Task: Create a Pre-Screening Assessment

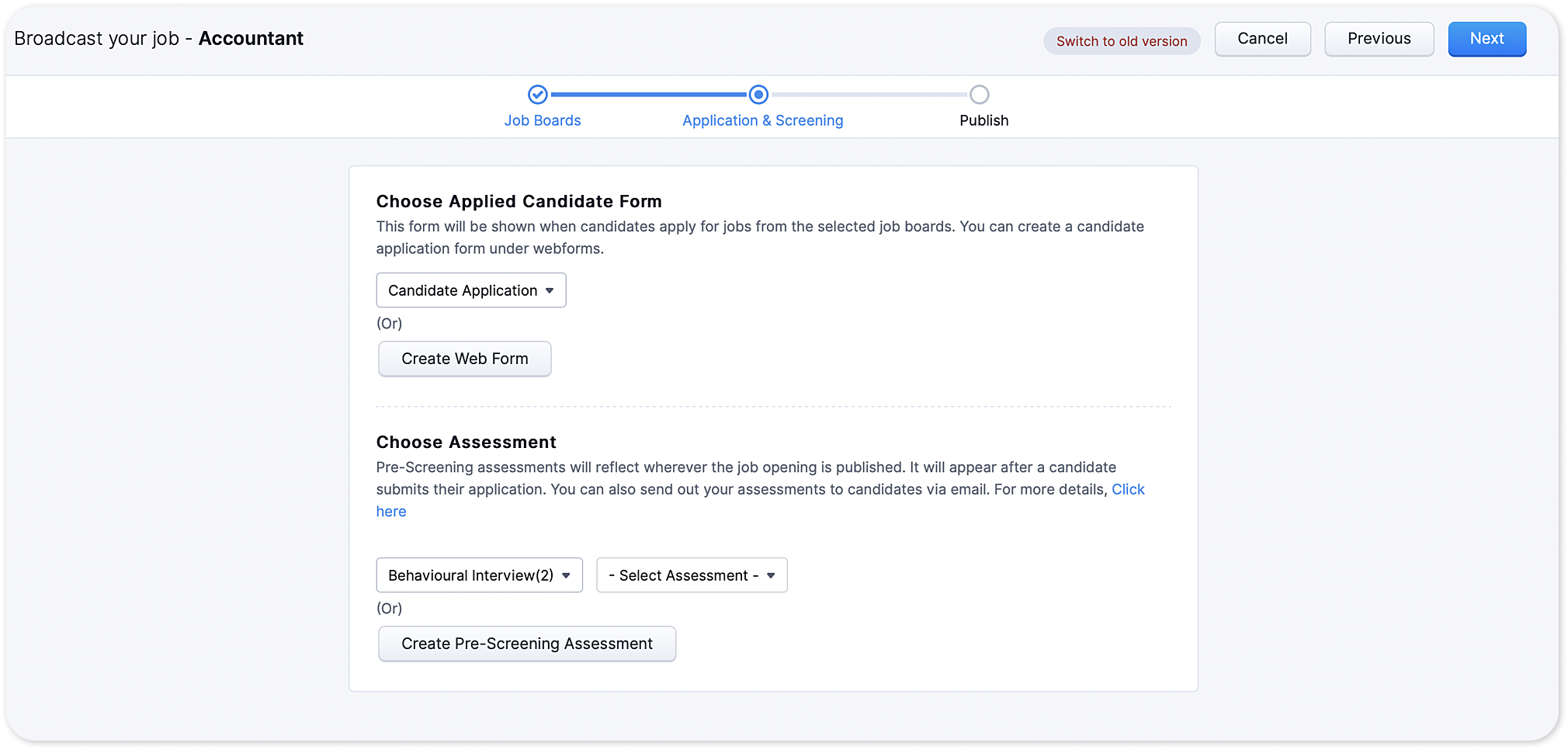Action: click(526, 644)
